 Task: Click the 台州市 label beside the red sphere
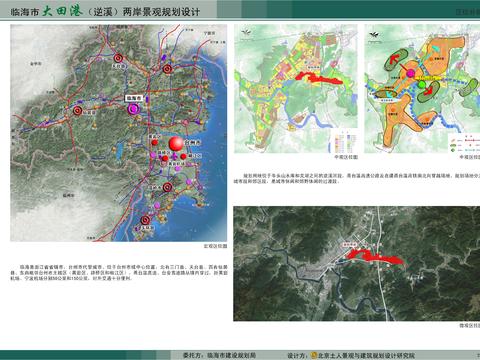(x=192, y=142)
